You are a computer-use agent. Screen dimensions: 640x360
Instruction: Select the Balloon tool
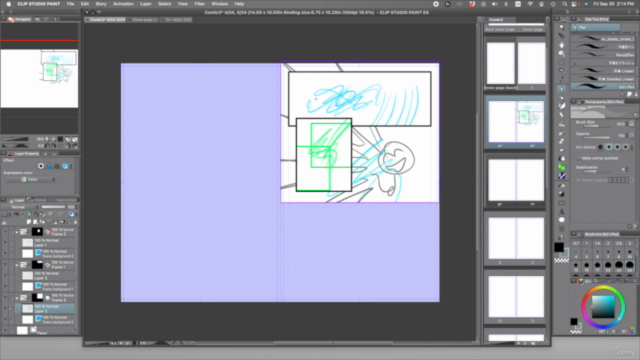pos(562,220)
